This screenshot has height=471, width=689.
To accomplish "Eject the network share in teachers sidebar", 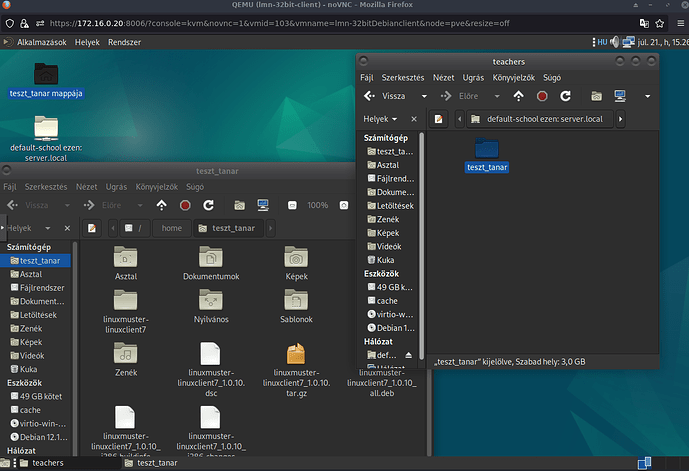I will (x=407, y=355).
